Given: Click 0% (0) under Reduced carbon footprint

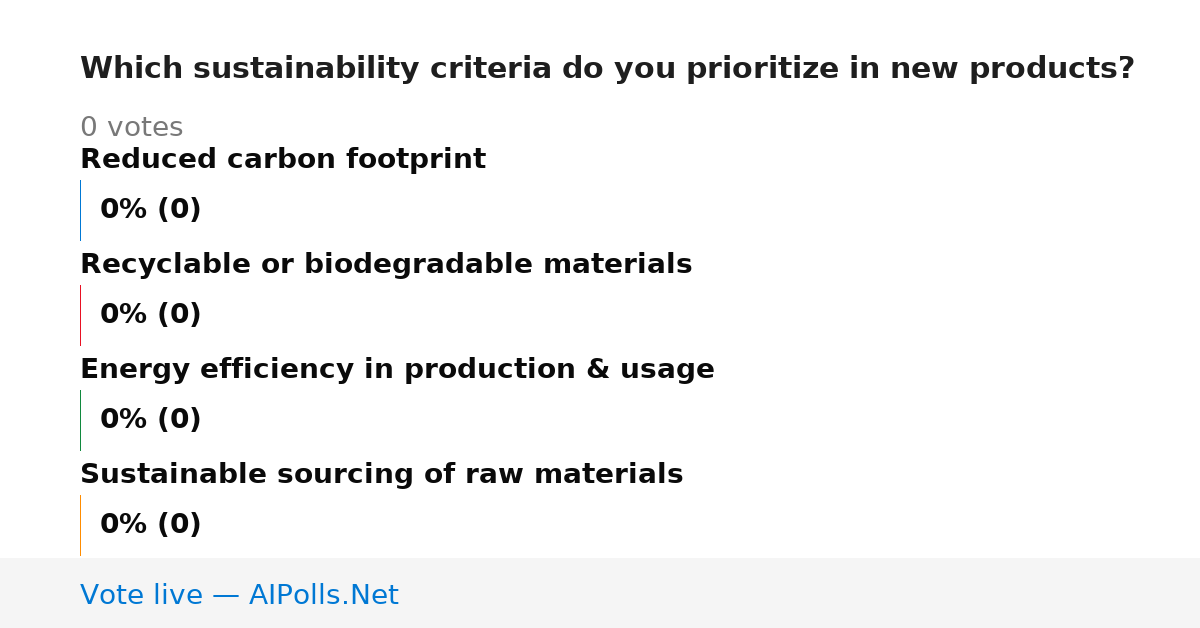Looking at the screenshot, I should (151, 210).
